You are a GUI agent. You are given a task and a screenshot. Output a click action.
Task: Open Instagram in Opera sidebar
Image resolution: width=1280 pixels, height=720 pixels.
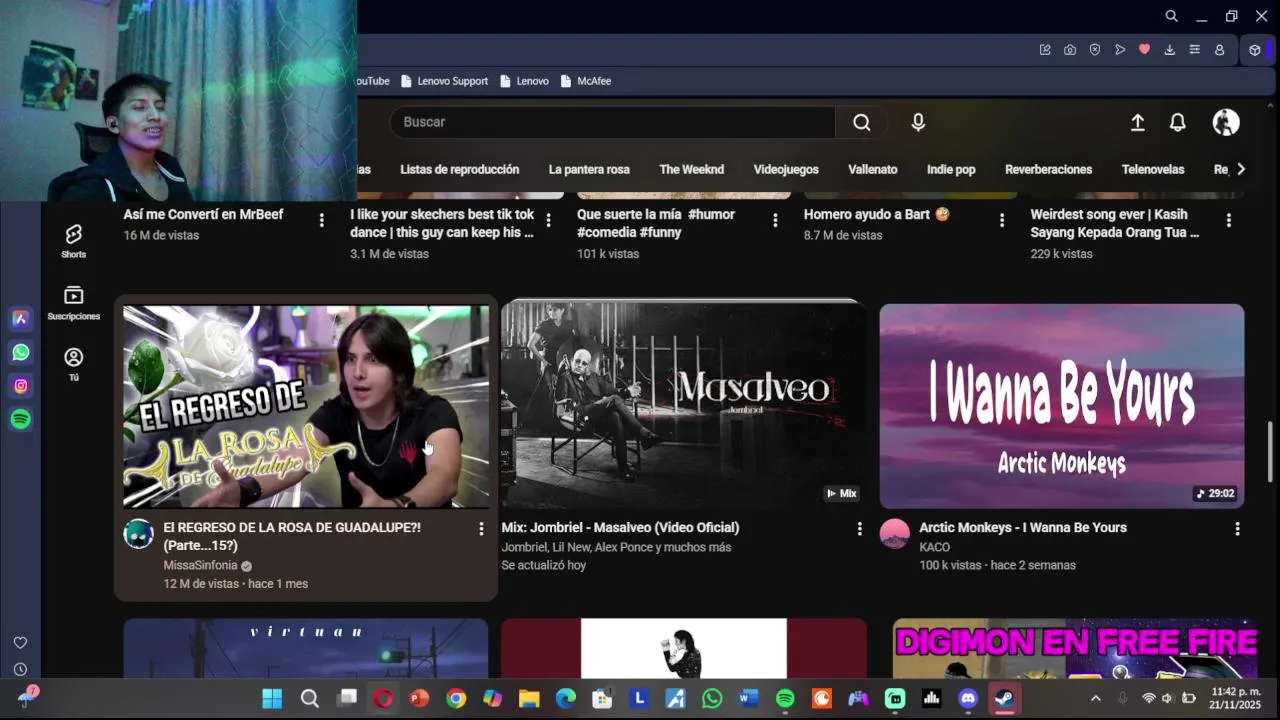tap(20, 386)
